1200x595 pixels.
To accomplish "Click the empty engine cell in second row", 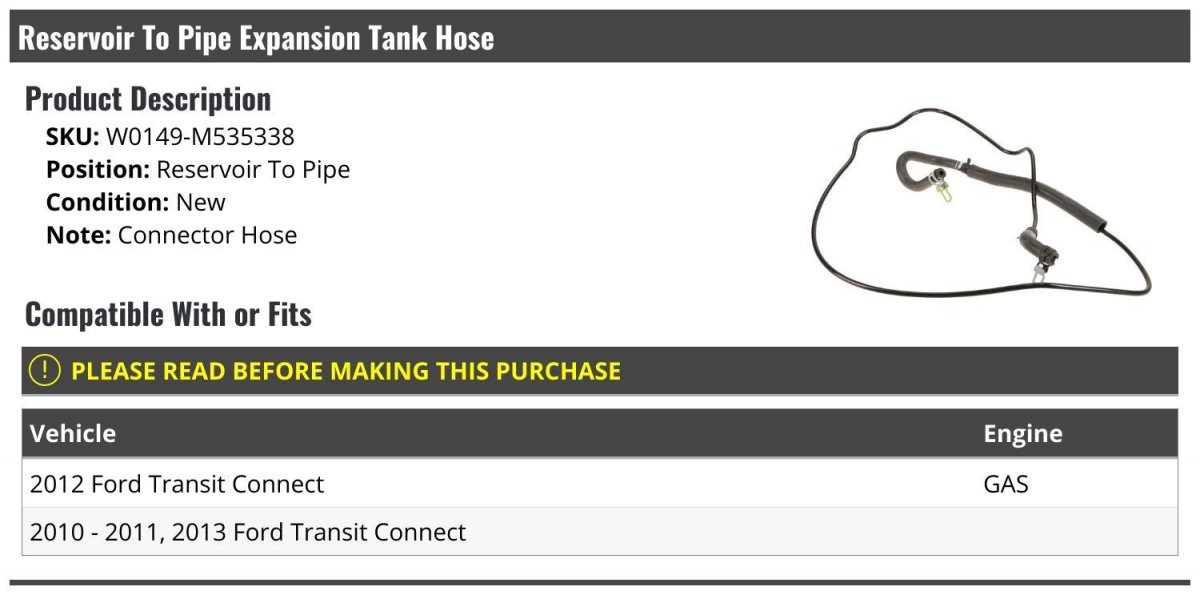I will point(1076,532).
